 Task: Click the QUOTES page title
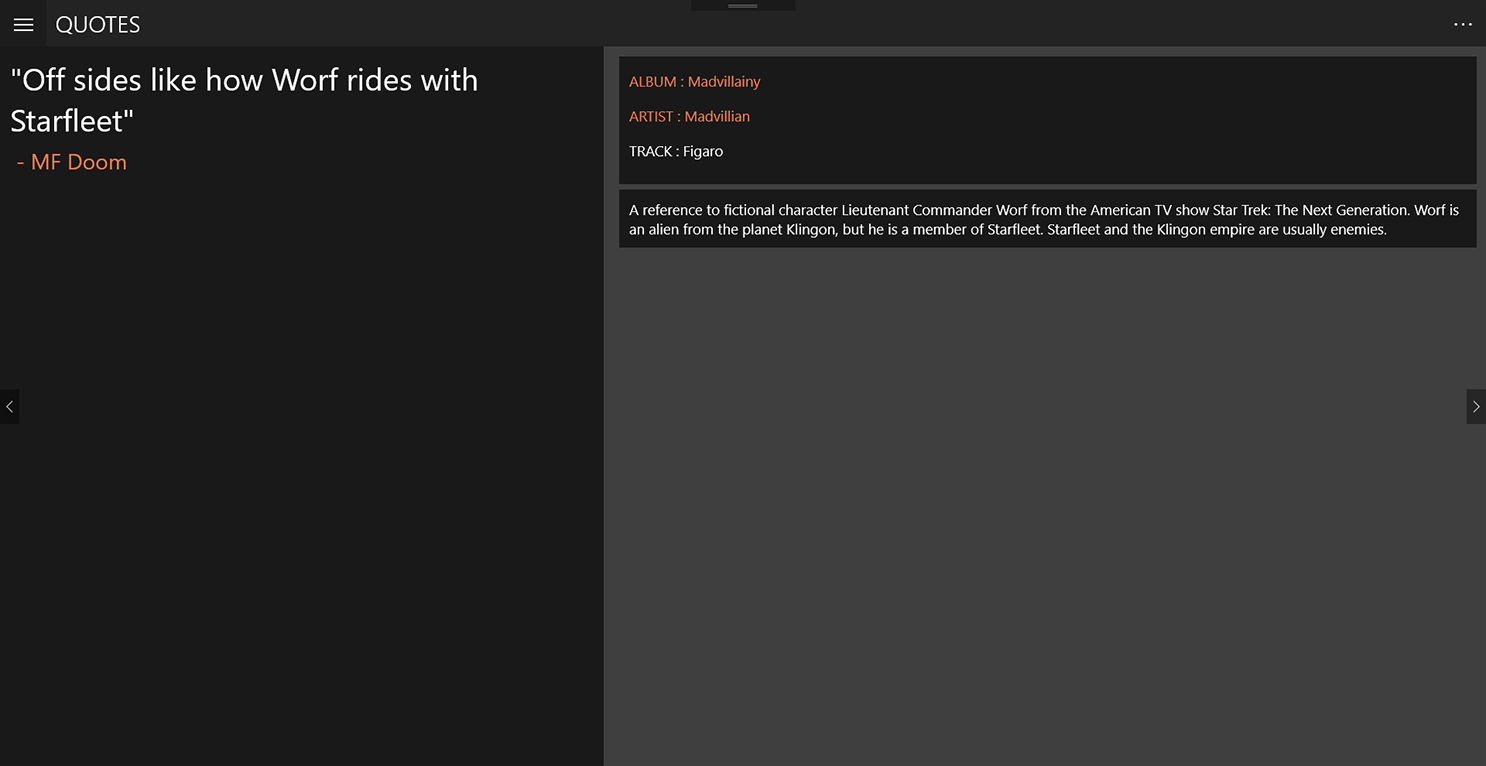pyautogui.click(x=98, y=25)
